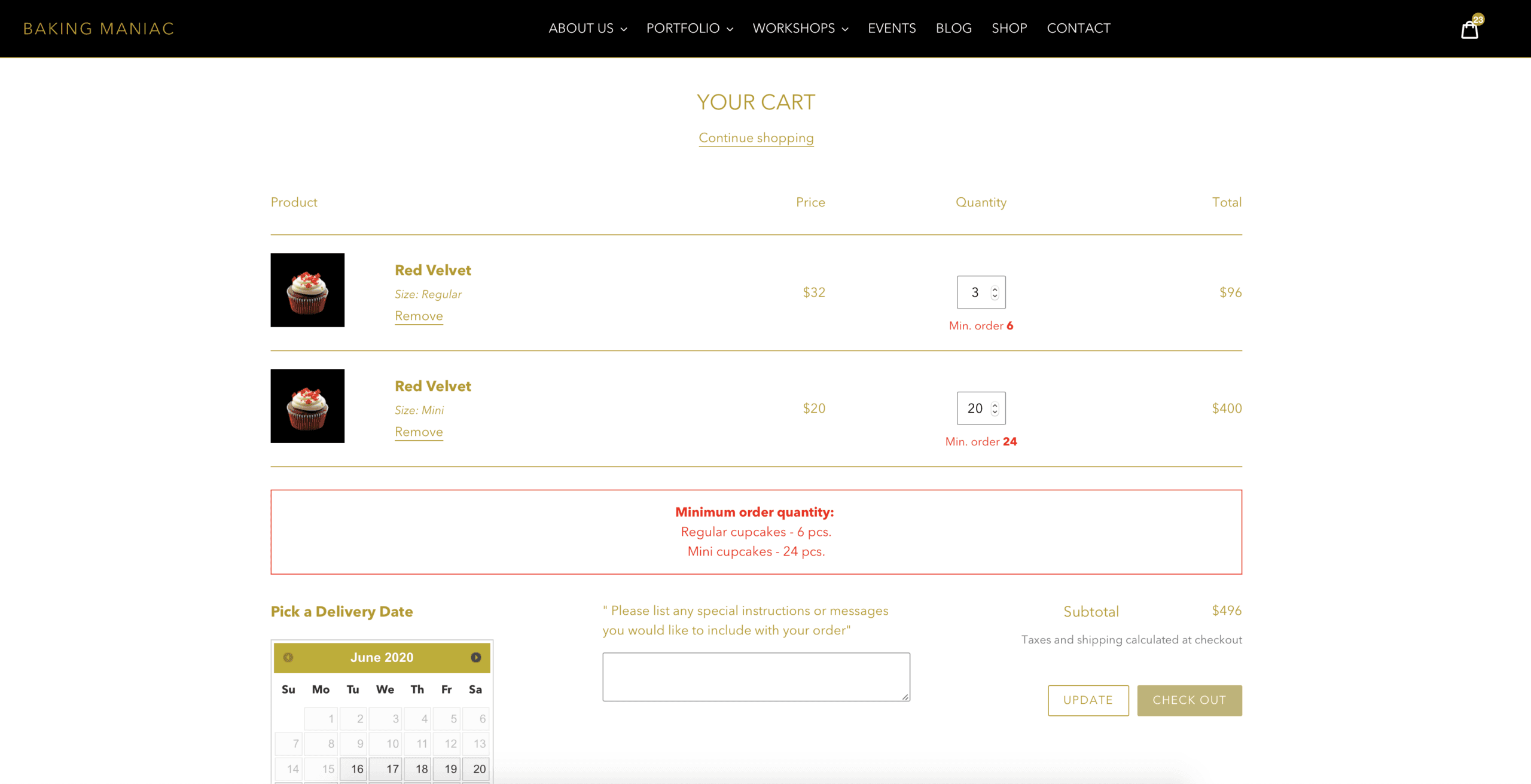Click the special instructions text box
This screenshot has width=1531, height=784.
click(756, 677)
